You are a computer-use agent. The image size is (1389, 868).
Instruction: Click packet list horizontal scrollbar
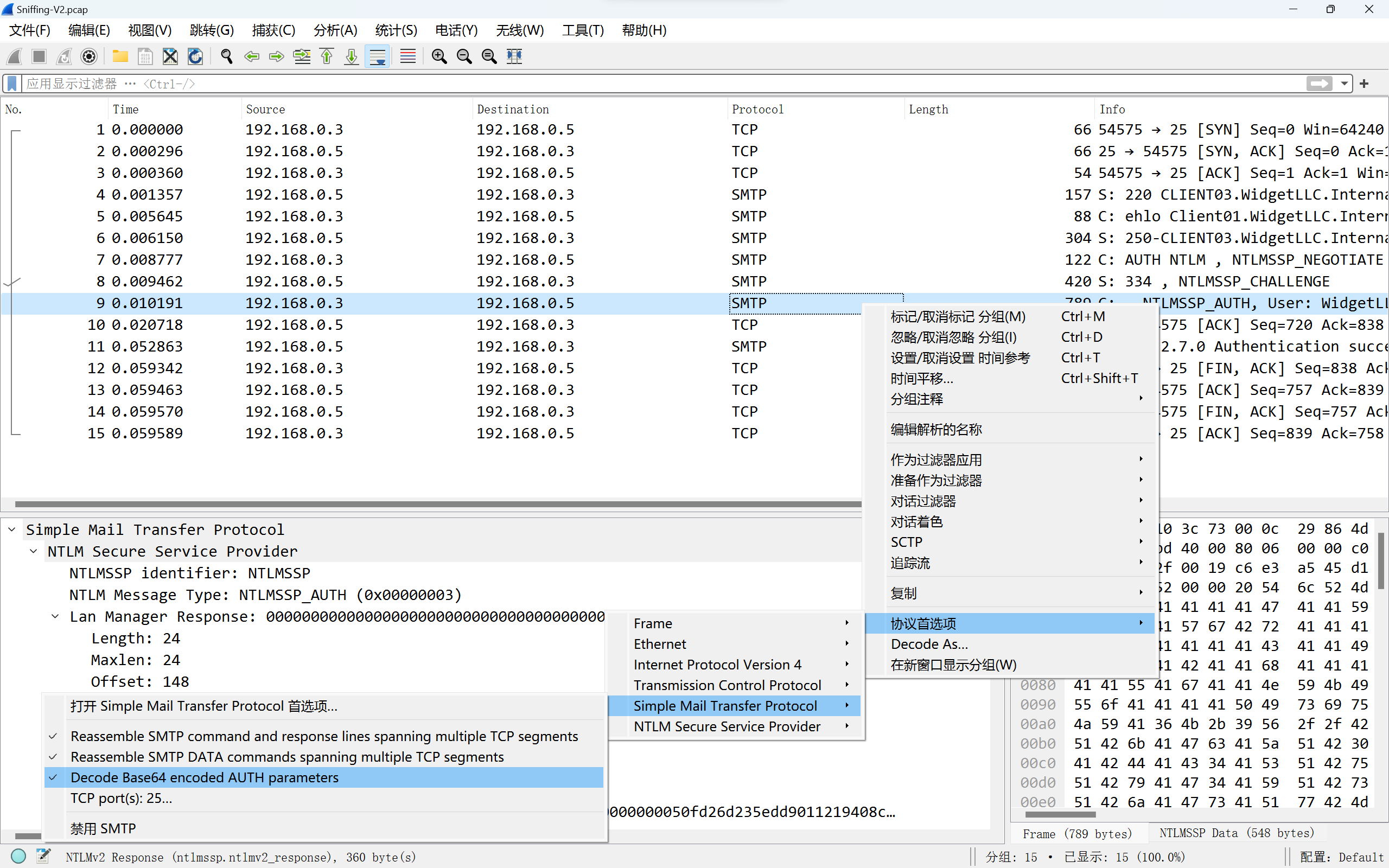(437, 504)
